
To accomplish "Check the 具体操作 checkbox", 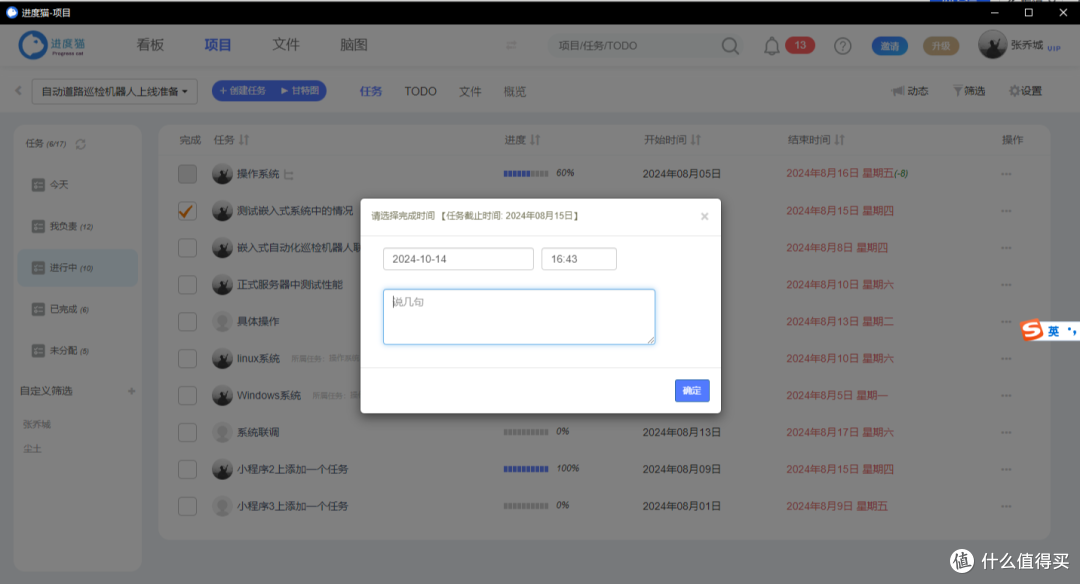I will [x=187, y=322].
